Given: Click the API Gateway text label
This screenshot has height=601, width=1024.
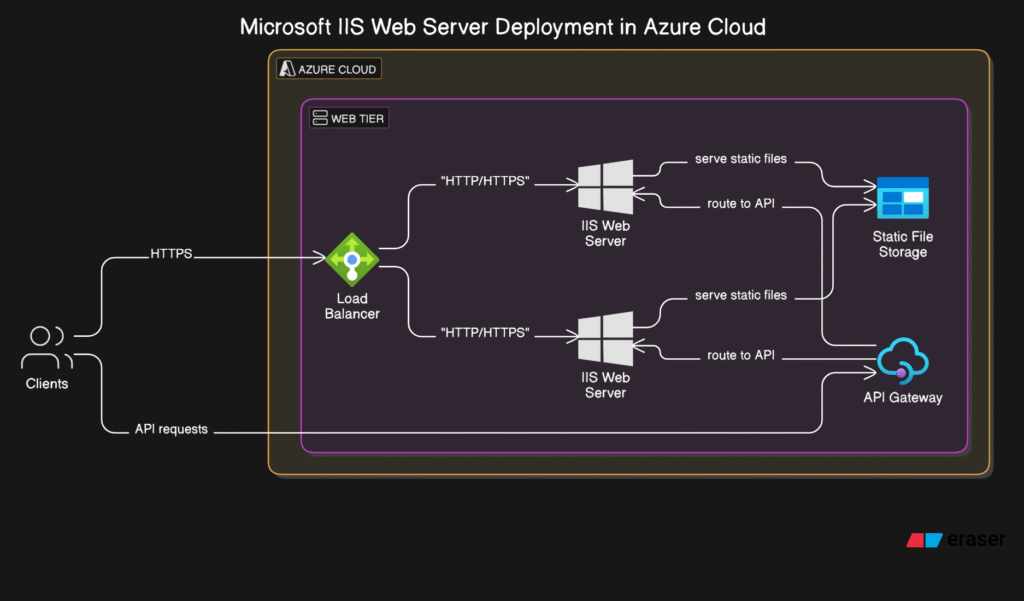Looking at the screenshot, I should click(x=903, y=397).
